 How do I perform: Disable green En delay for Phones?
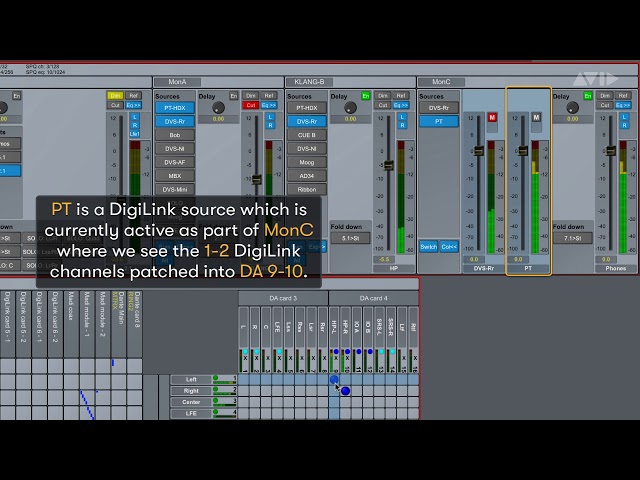pos(588,96)
